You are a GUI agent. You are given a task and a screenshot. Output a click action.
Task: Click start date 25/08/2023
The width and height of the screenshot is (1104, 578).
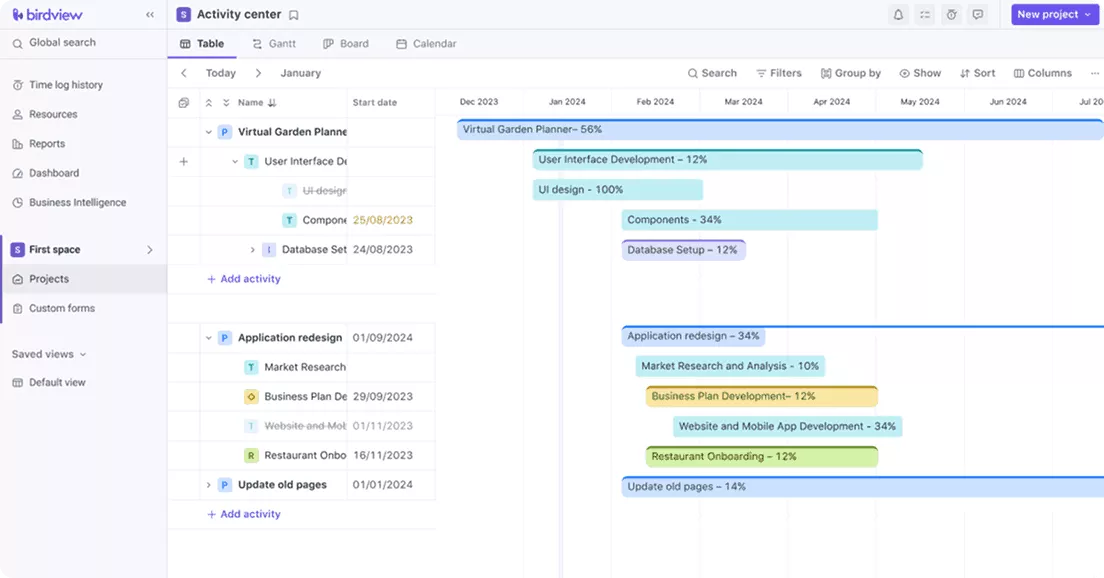click(x=383, y=220)
